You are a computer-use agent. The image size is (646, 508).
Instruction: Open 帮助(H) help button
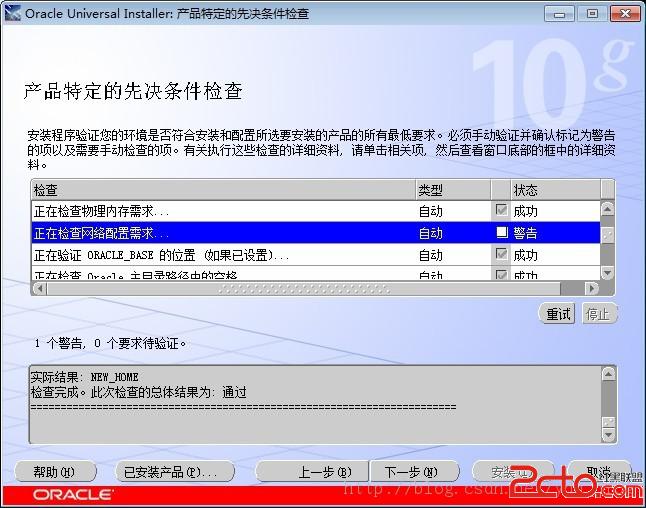point(55,472)
